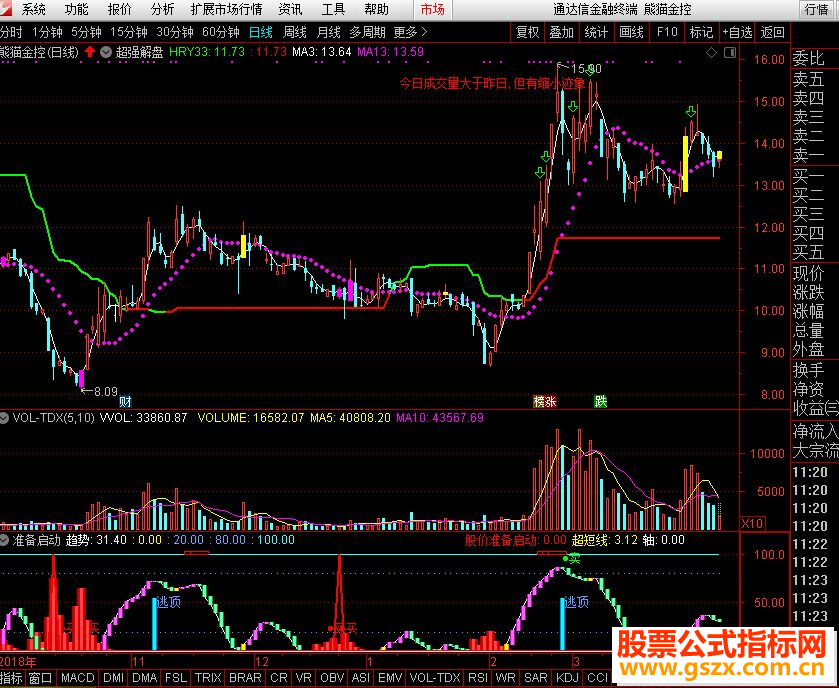Select the VR indicator
This screenshot has height=688, width=839.
point(303,678)
